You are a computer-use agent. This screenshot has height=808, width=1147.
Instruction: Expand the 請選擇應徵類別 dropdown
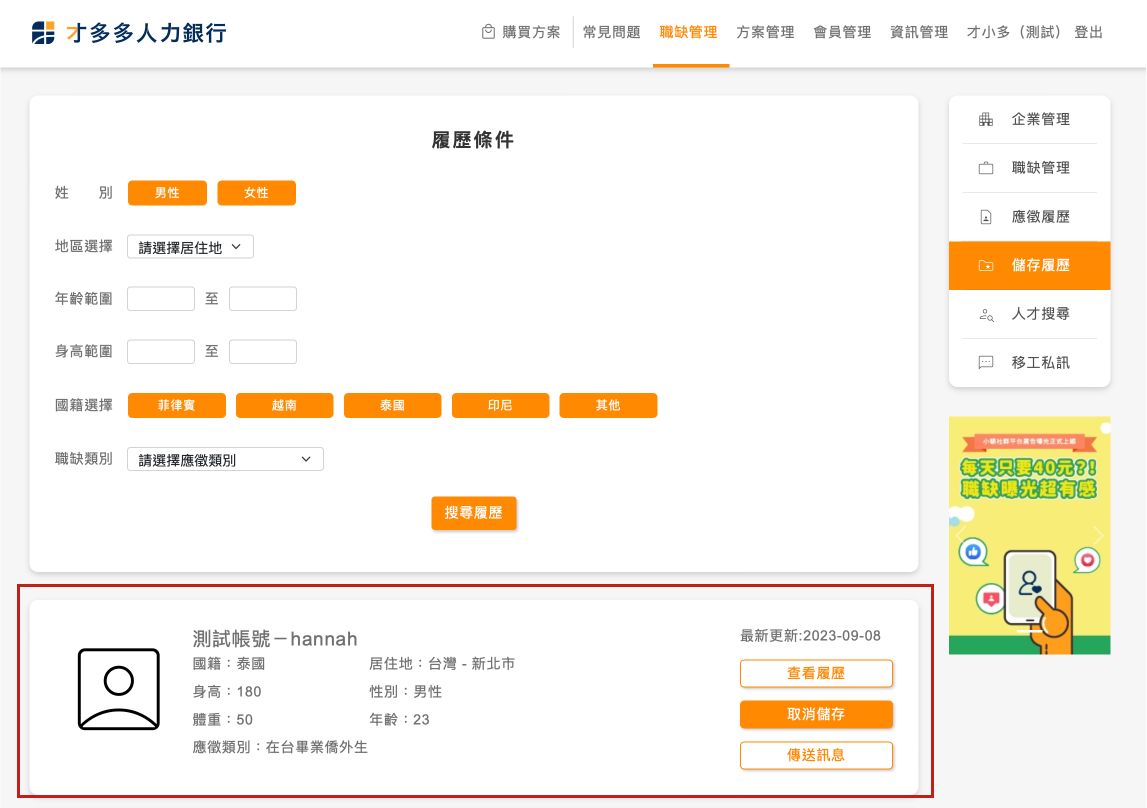[x=225, y=460]
